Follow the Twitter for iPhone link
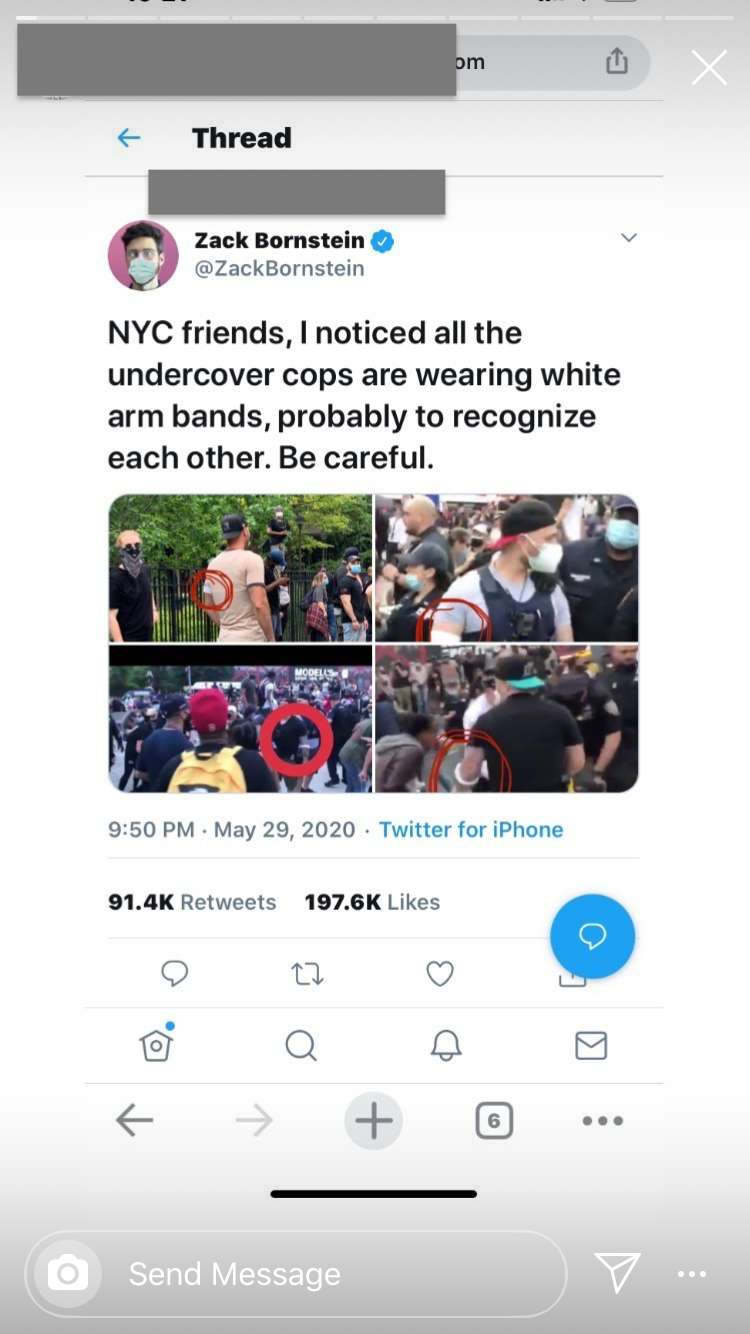Viewport: 750px width, 1334px height. click(x=471, y=829)
